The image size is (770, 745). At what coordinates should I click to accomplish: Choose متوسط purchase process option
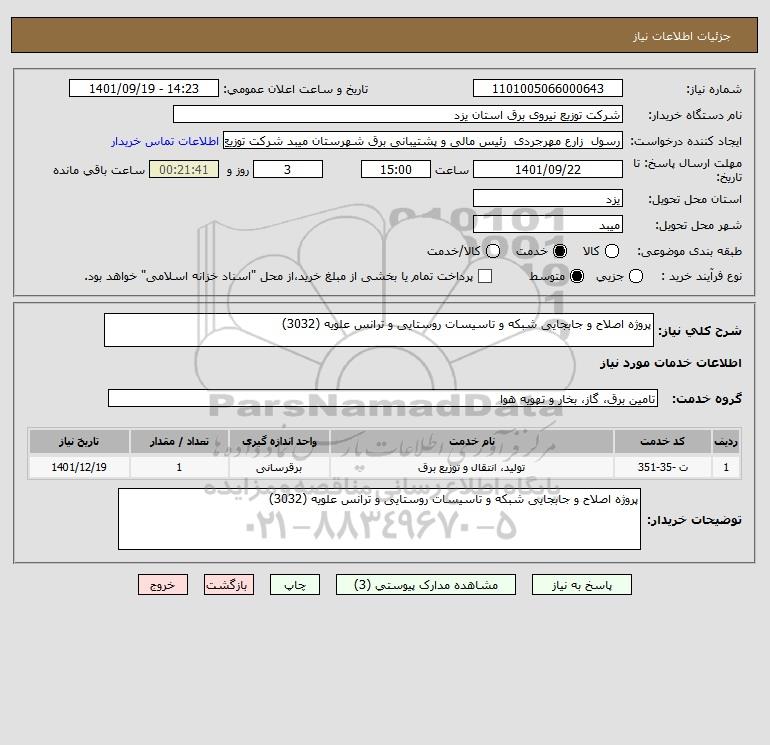click(577, 276)
